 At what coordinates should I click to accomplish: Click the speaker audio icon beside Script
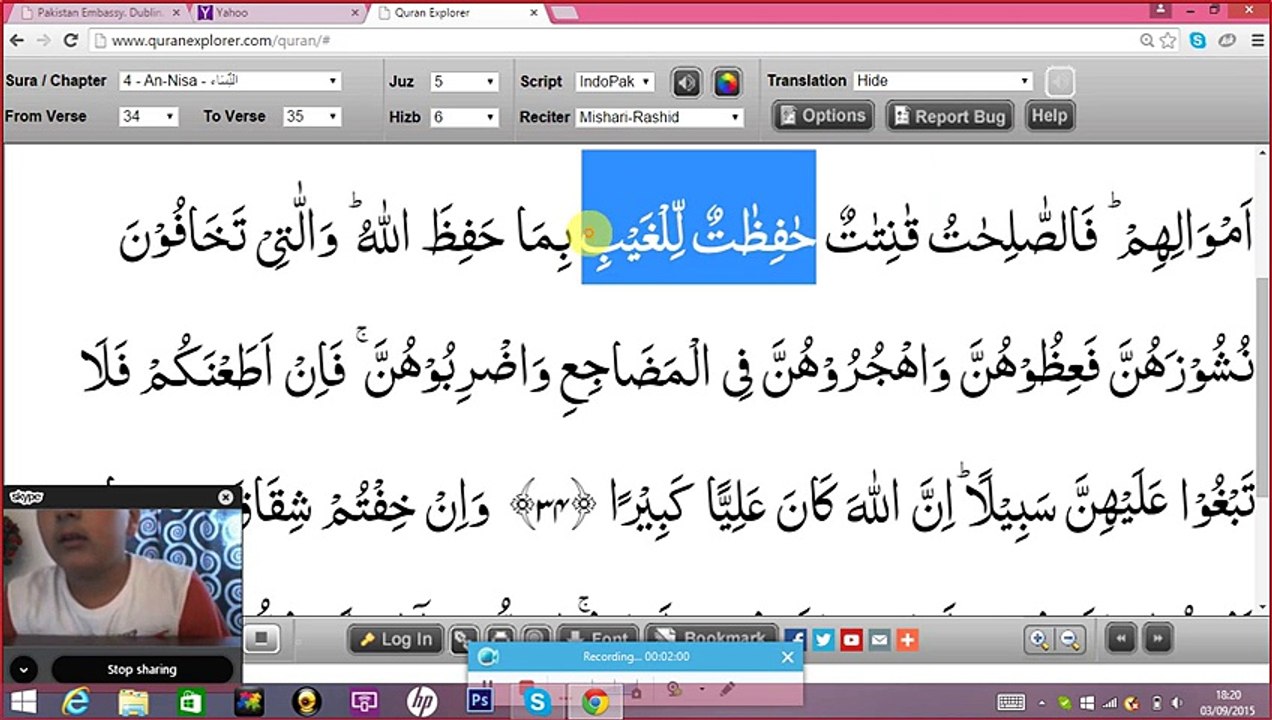pyautogui.click(x=686, y=83)
